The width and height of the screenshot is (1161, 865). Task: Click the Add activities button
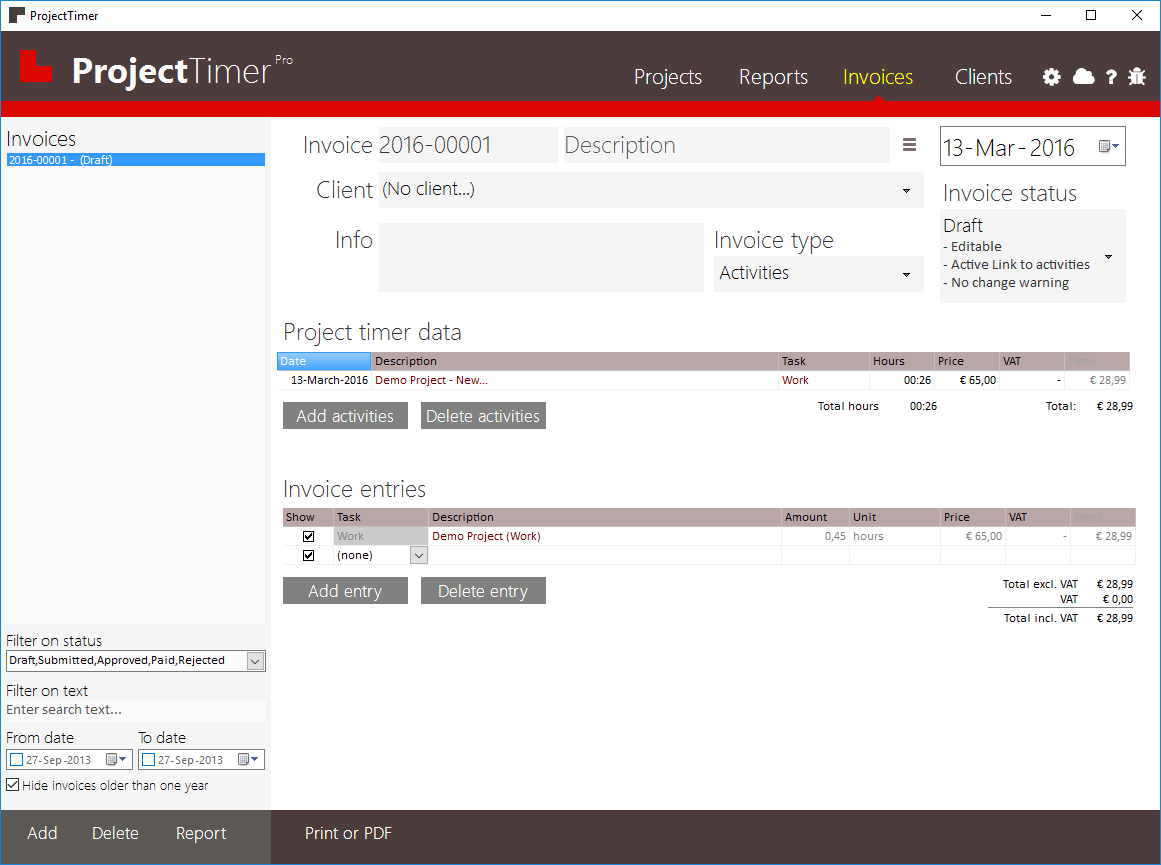[x=345, y=415]
